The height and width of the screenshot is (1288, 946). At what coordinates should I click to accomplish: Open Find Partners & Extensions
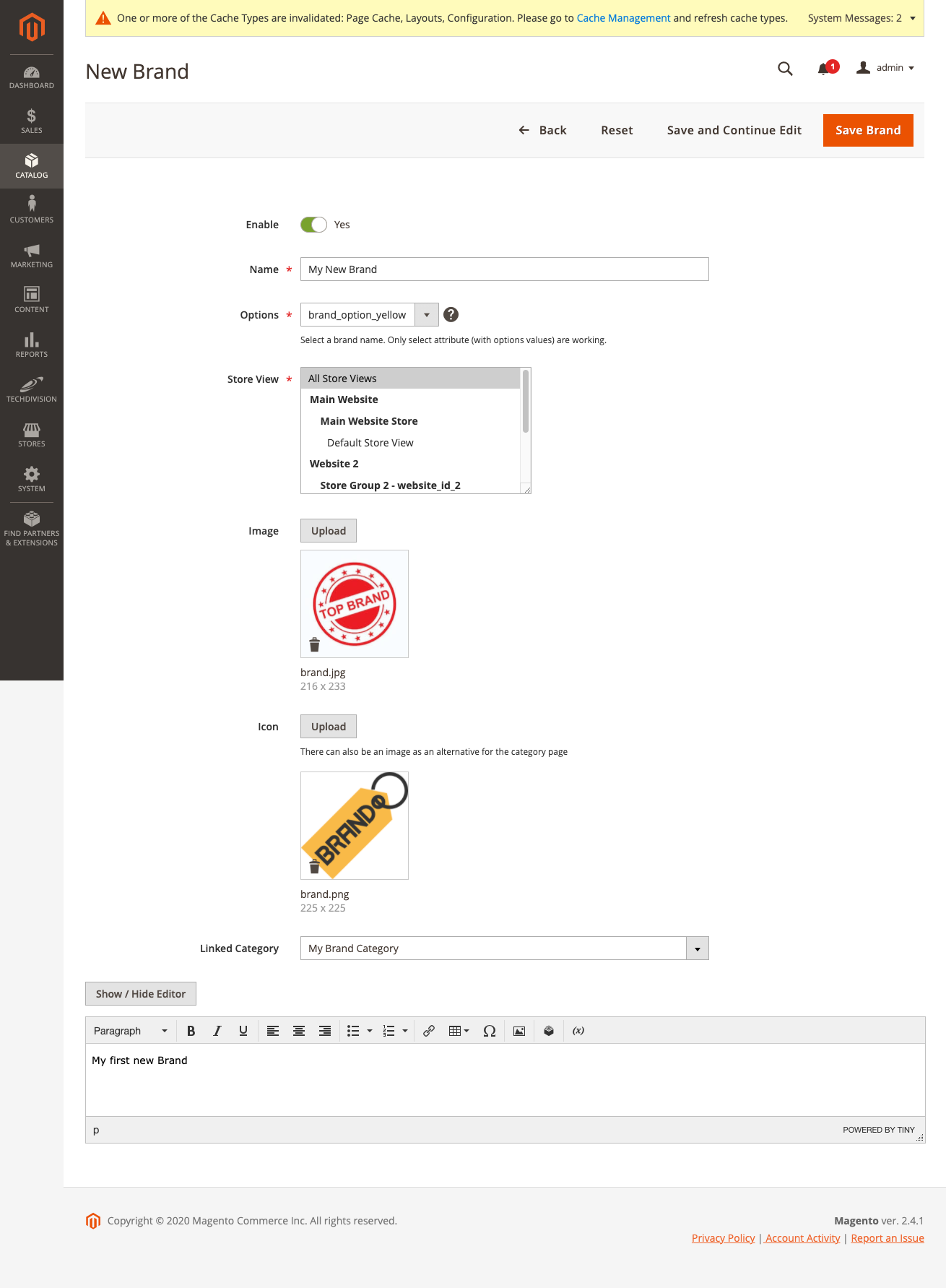pyautogui.click(x=32, y=529)
